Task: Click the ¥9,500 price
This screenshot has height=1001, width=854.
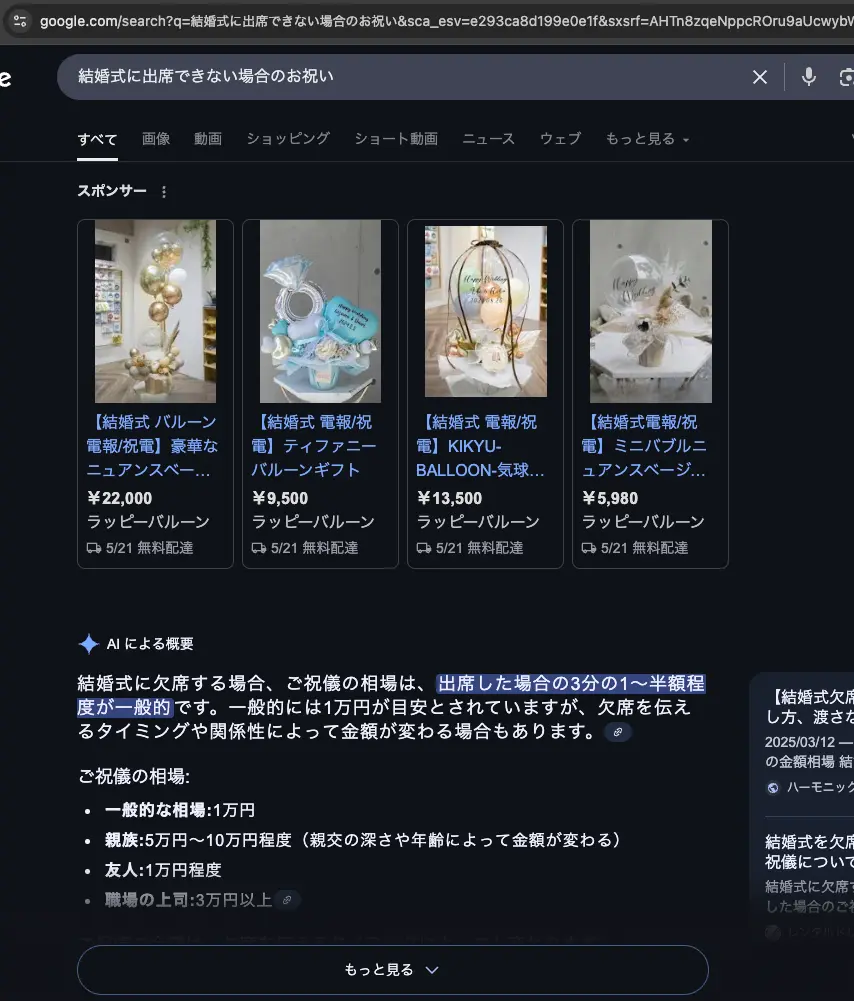Action: [x=280, y=498]
